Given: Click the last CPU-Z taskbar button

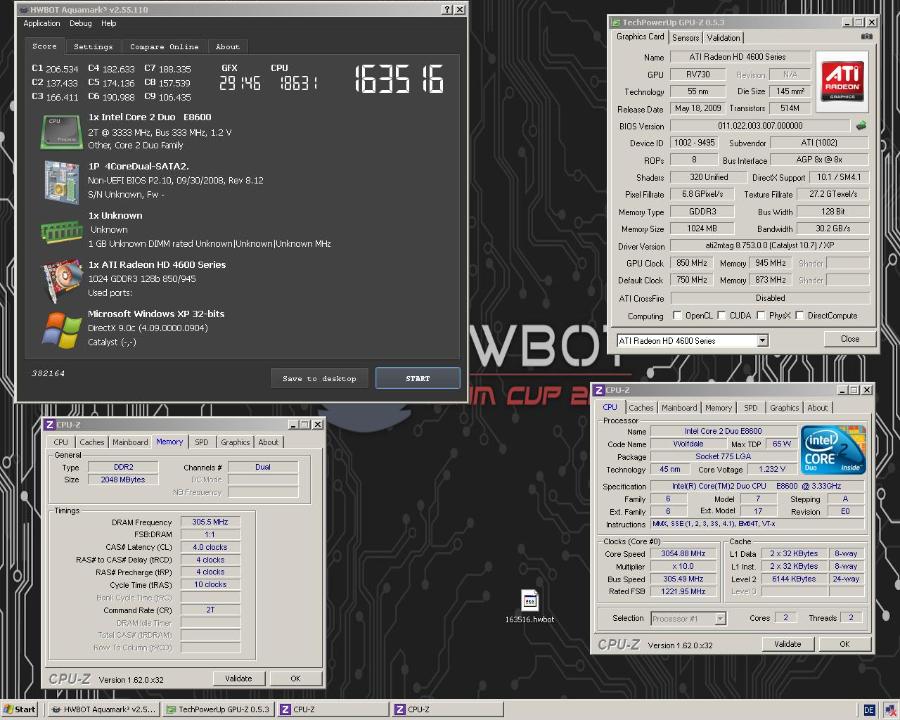Looking at the screenshot, I should click(447, 710).
